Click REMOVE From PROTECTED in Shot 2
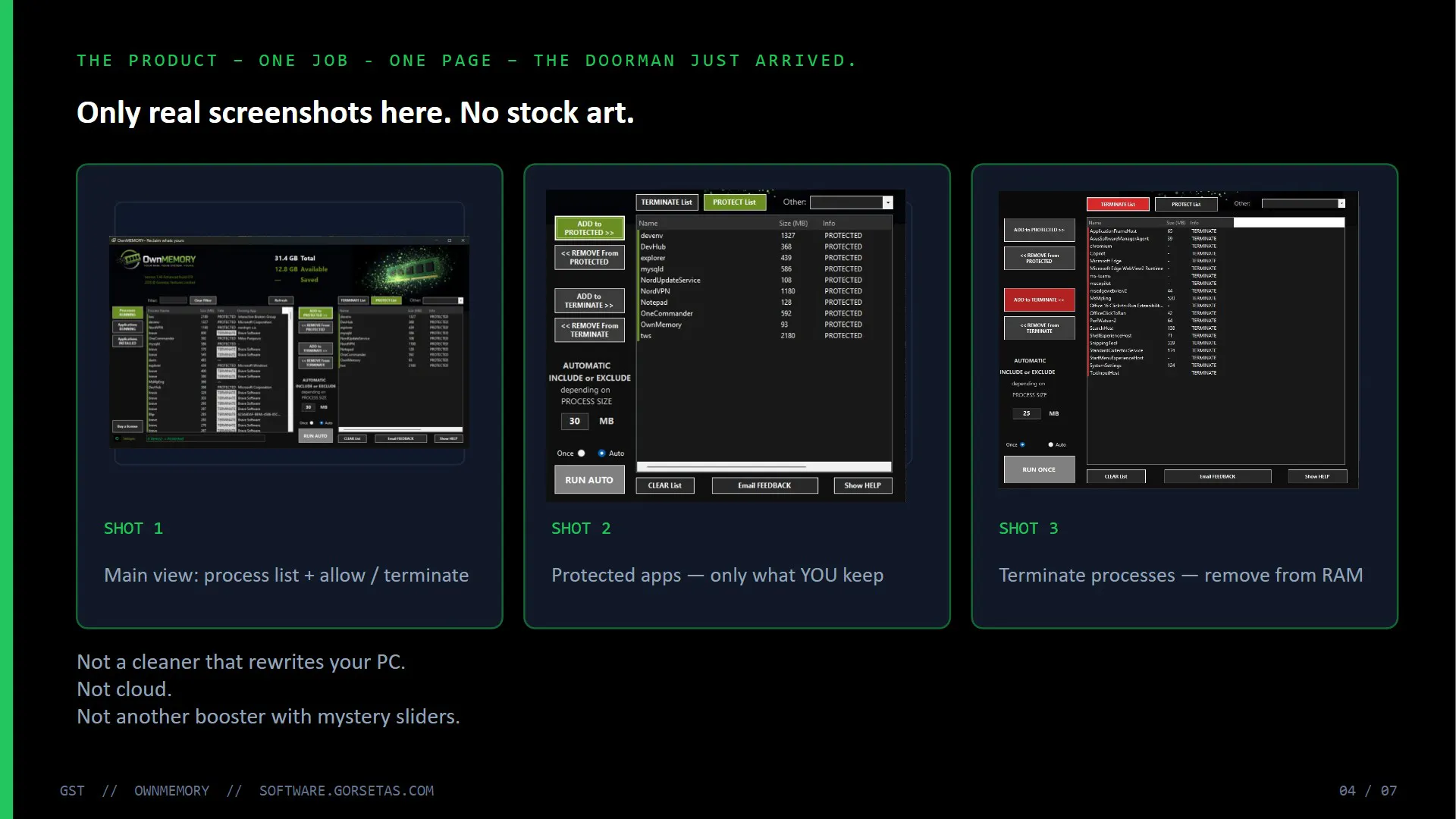 tap(589, 258)
